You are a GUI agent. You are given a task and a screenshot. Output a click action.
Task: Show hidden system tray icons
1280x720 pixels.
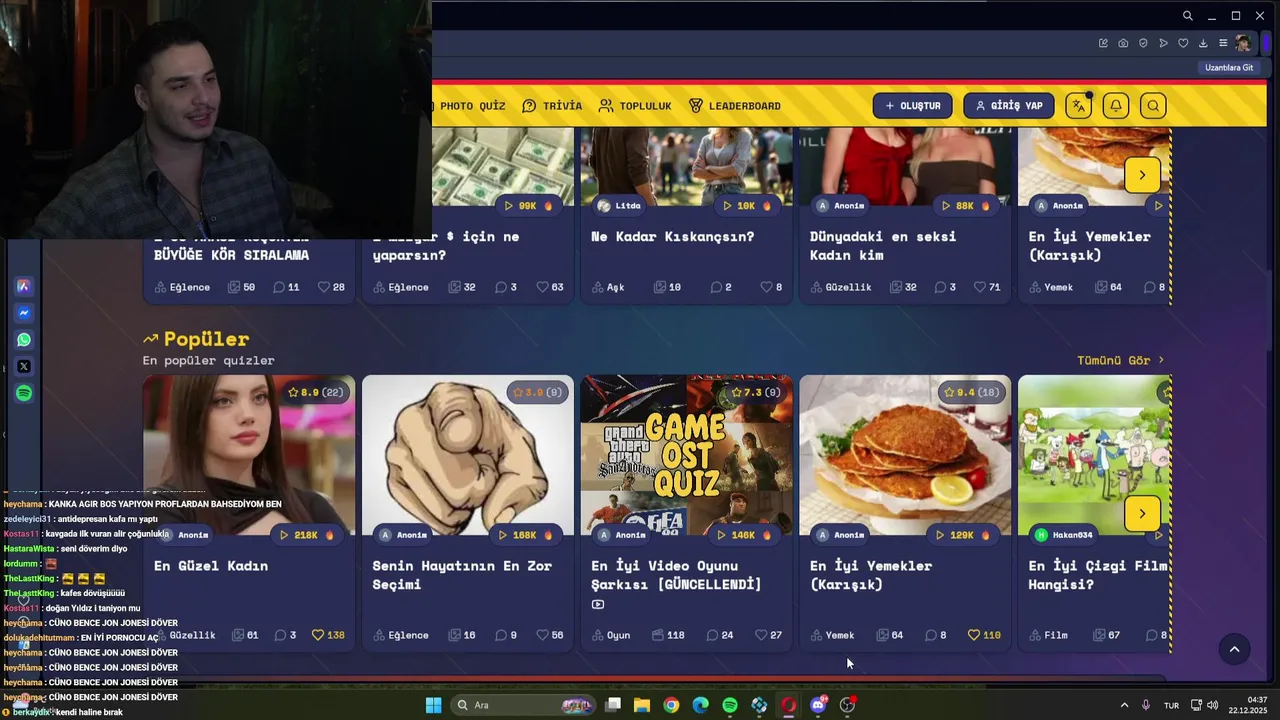[1124, 705]
